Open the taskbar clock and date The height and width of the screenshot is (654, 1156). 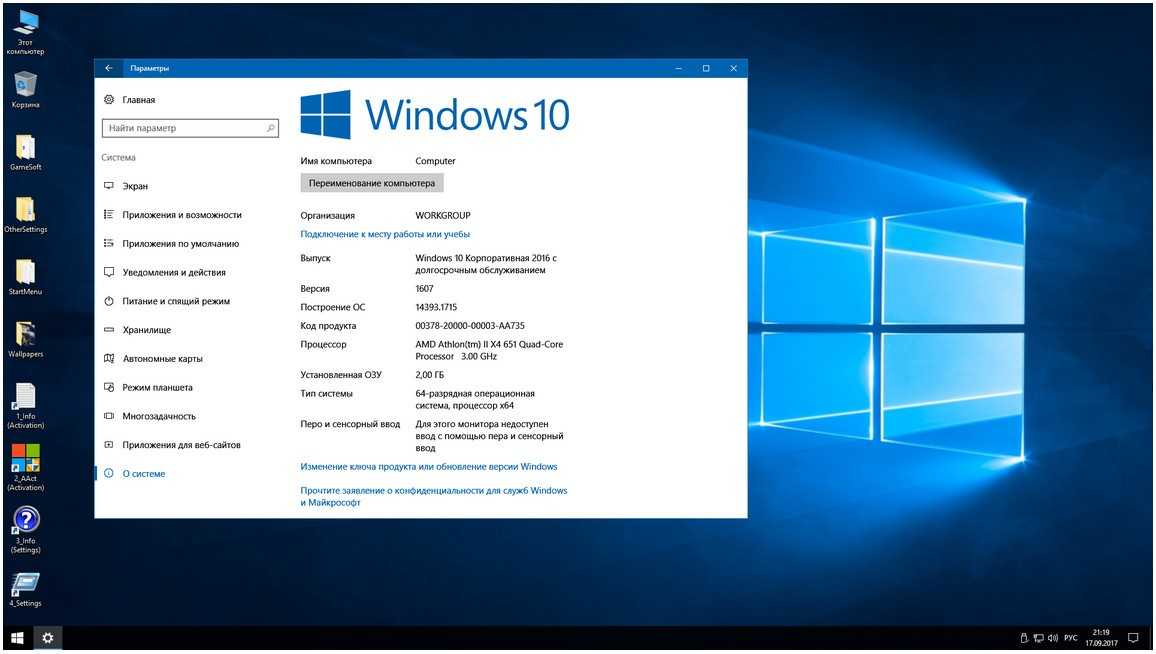pyautogui.click(x=1101, y=638)
